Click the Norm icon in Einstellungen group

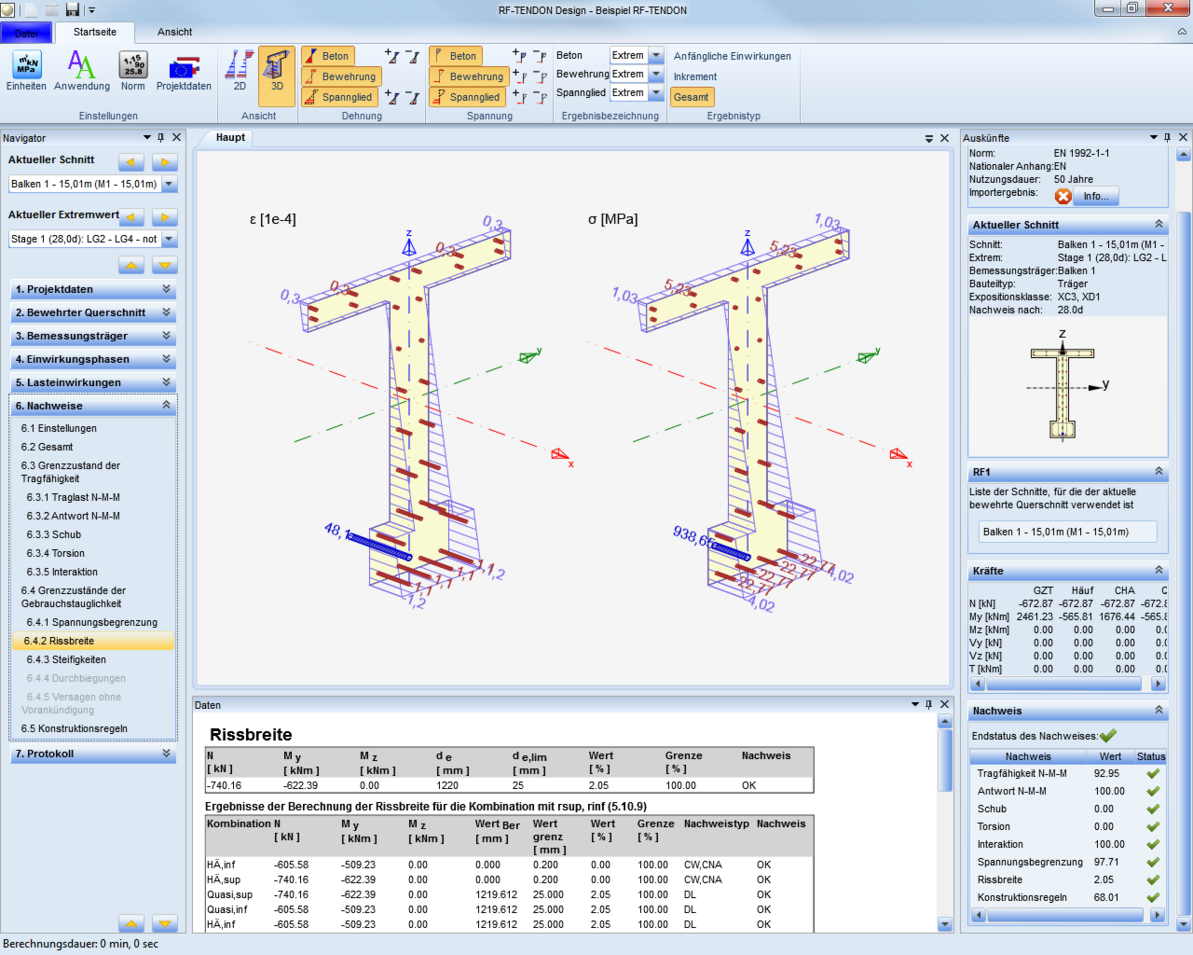point(131,70)
